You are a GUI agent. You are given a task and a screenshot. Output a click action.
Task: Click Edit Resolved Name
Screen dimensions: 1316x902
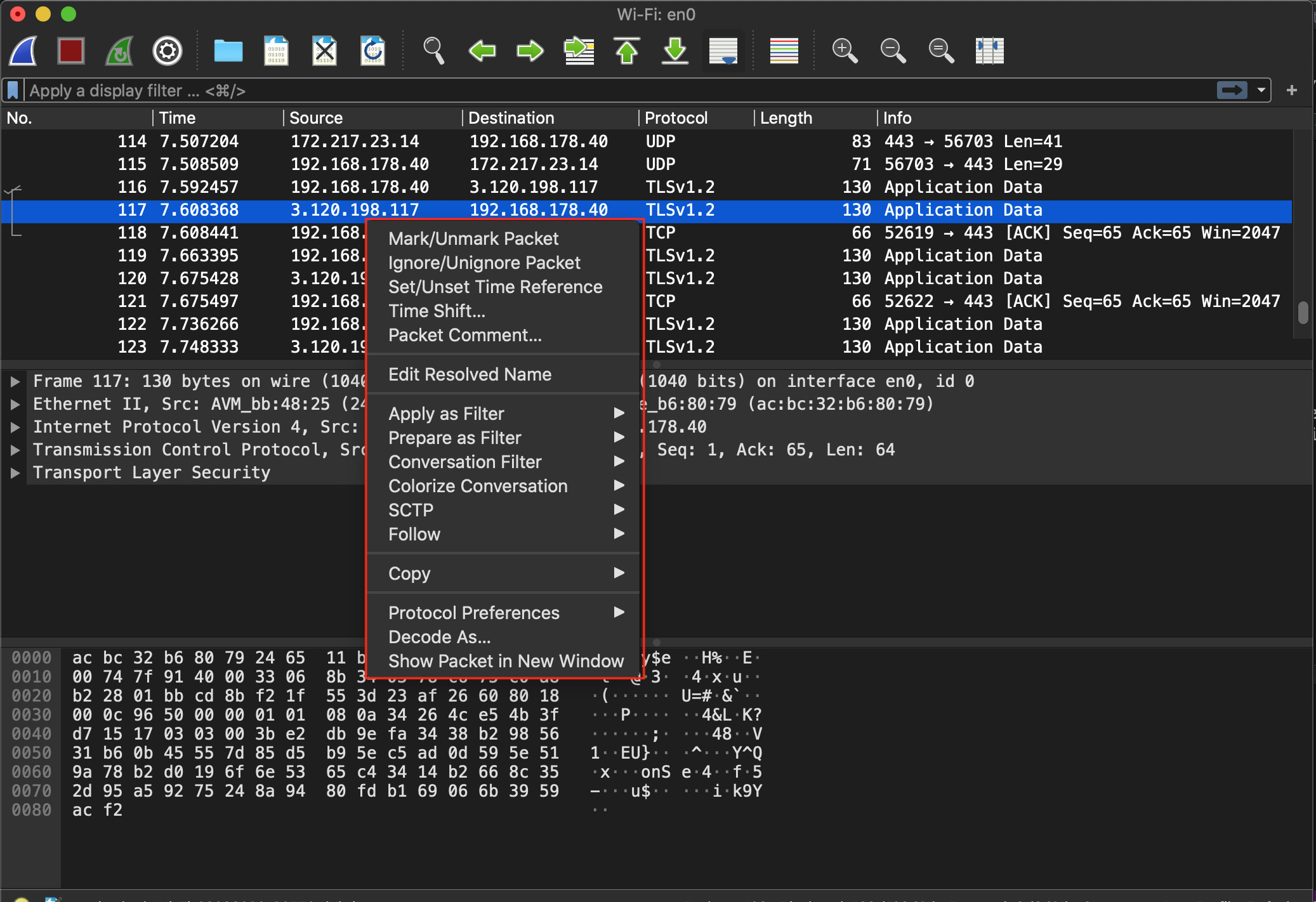470,374
